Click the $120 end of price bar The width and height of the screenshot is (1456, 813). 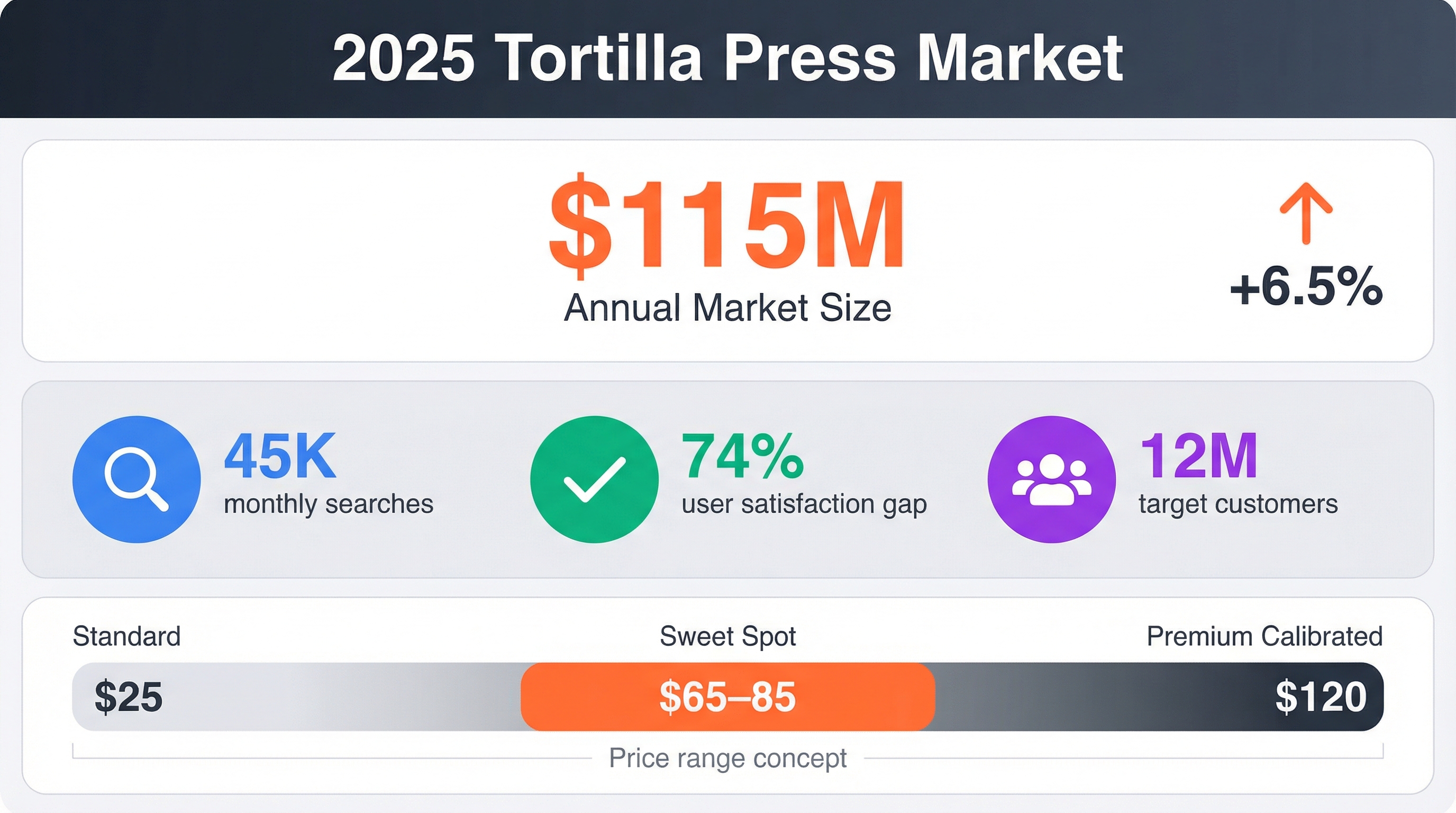[1321, 697]
